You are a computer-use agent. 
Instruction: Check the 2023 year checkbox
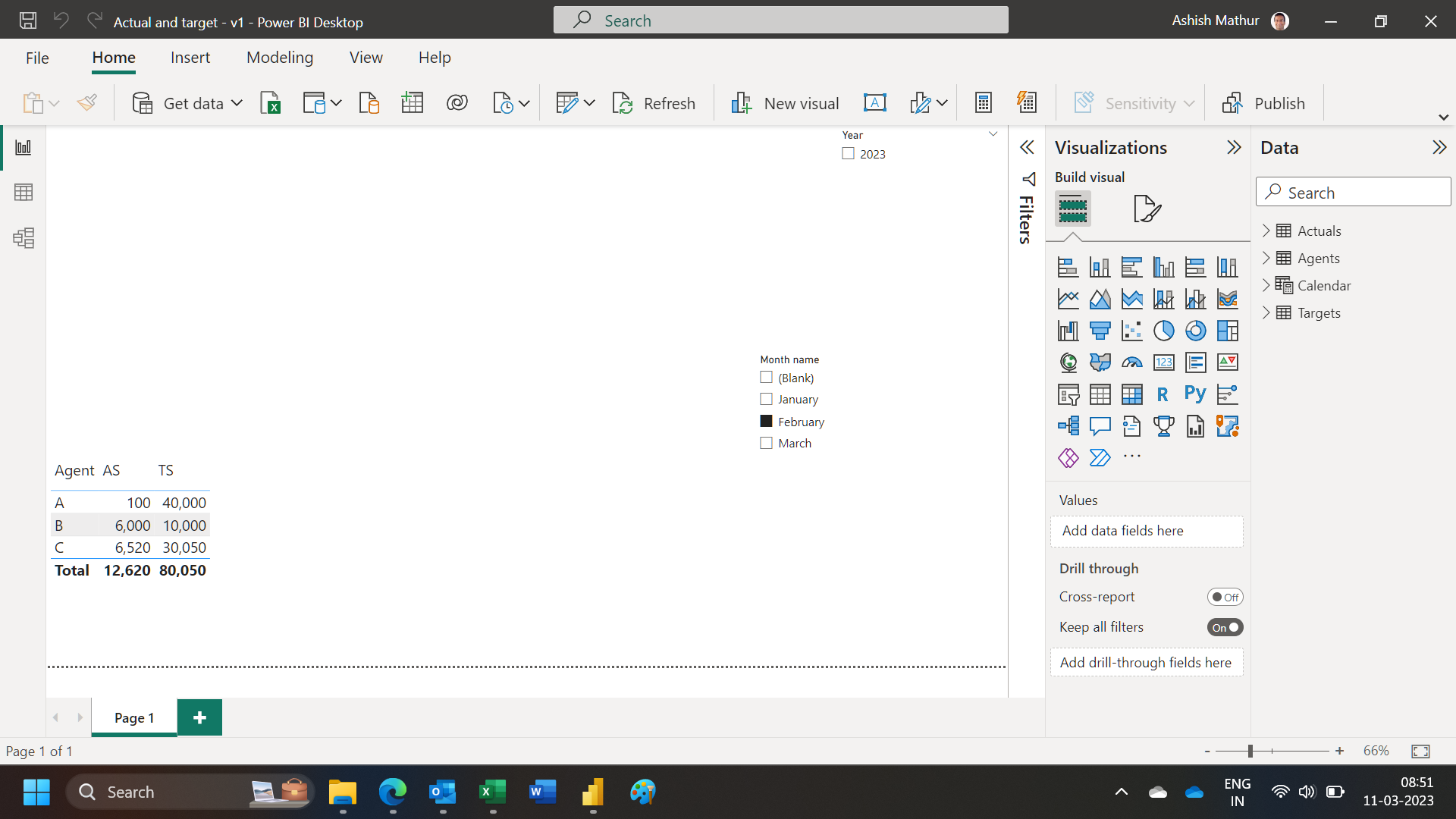pos(848,153)
